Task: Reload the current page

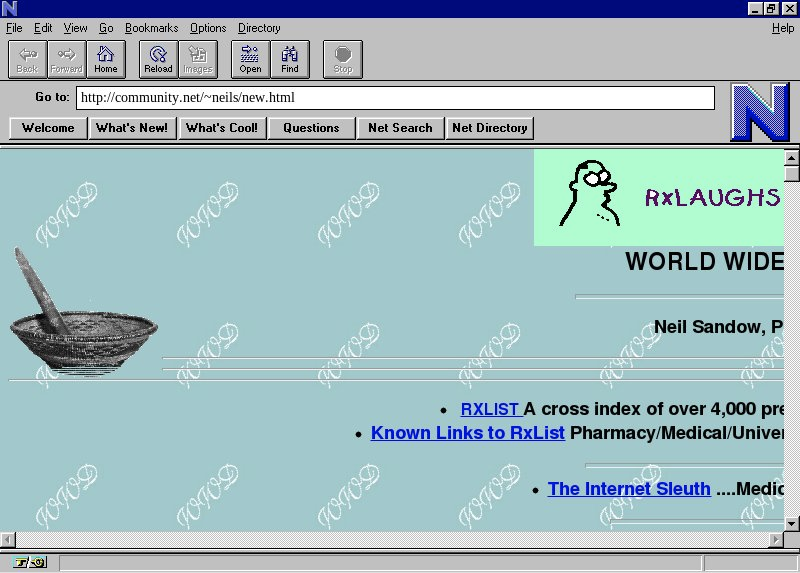Action: (158, 60)
